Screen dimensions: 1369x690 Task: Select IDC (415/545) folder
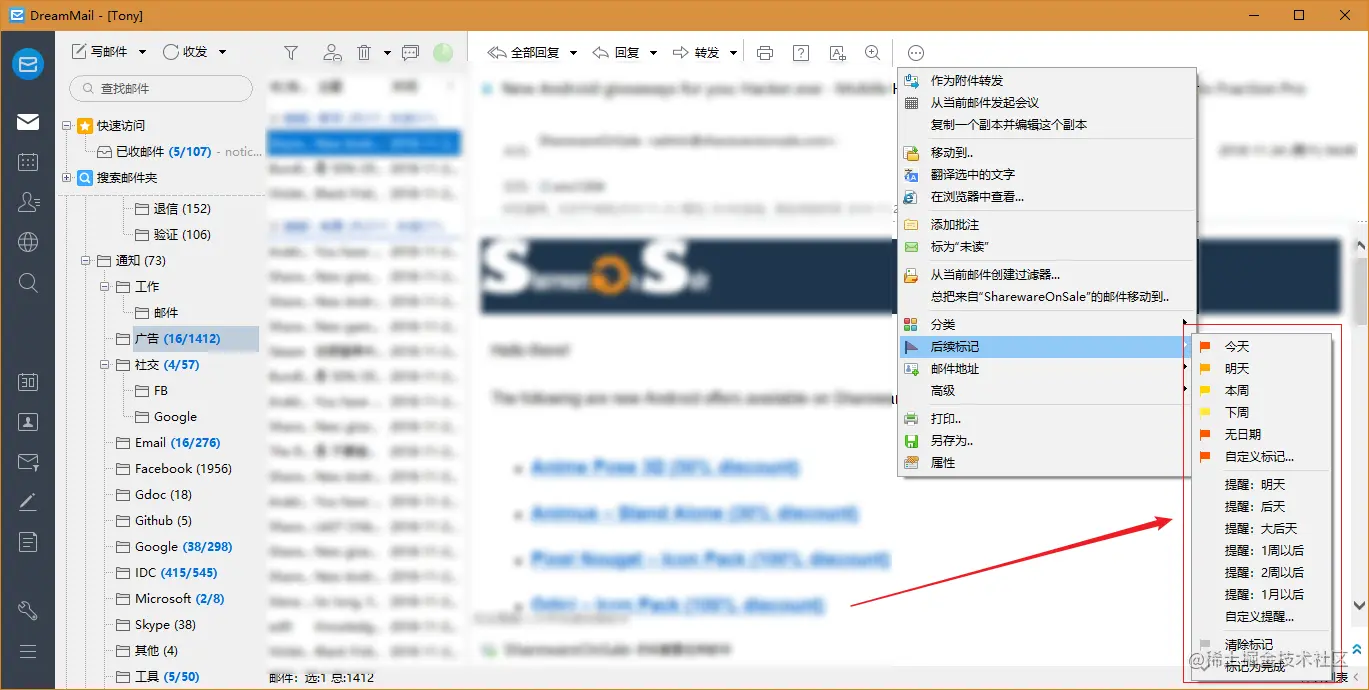pyautogui.click(x=166, y=573)
